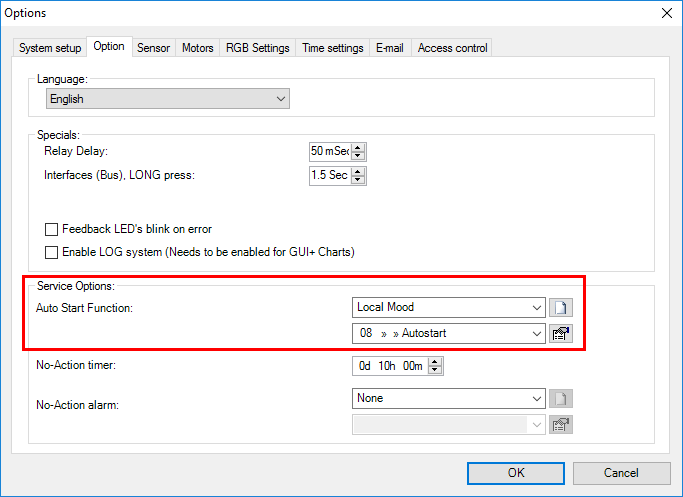The width and height of the screenshot is (683, 497).
Task: Close the Options dialog window
Action: [666, 12]
